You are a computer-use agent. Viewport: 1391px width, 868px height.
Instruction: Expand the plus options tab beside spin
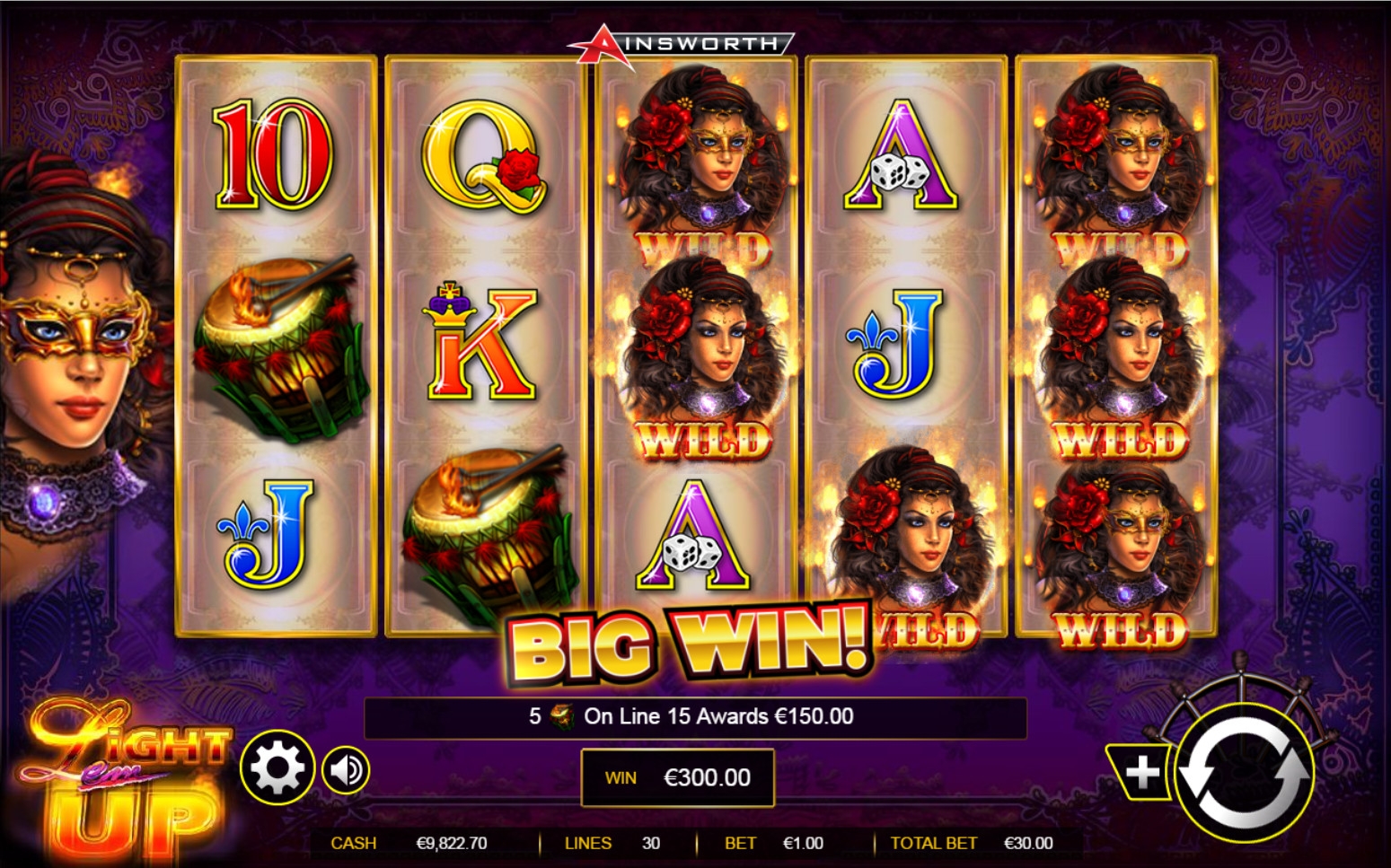[1140, 771]
